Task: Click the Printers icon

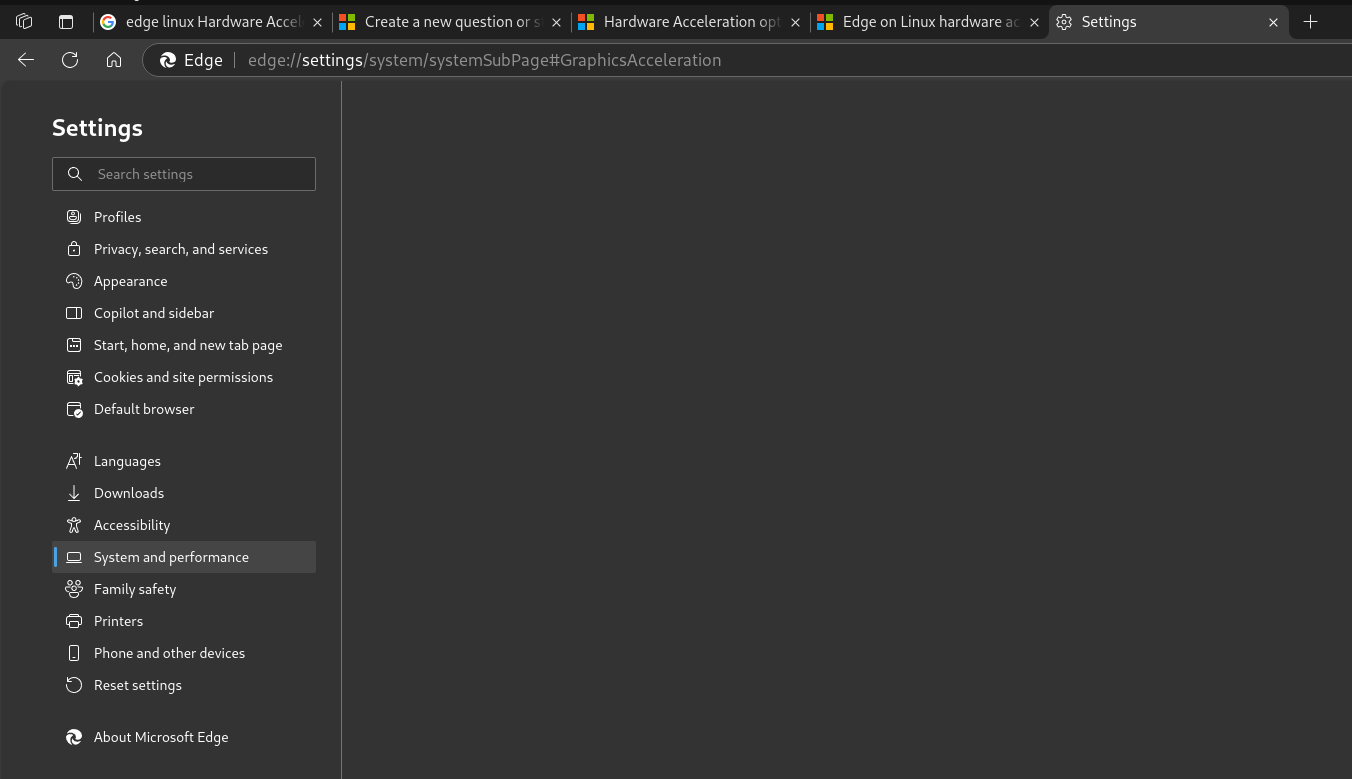Action: click(x=74, y=621)
